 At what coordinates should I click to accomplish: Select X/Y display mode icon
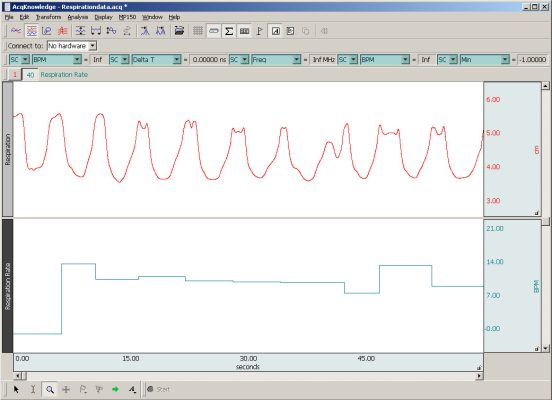click(47, 31)
